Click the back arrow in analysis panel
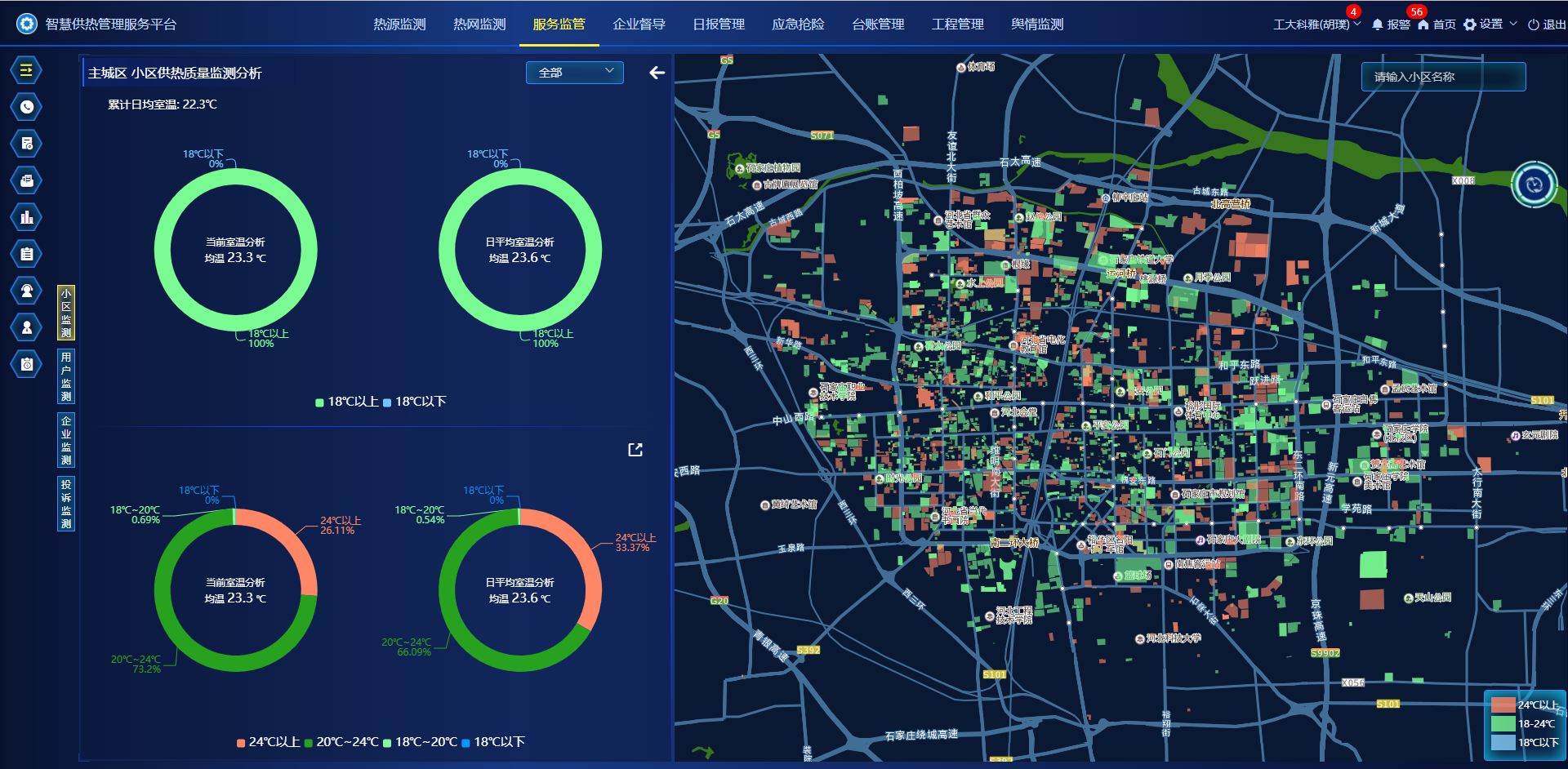This screenshot has height=769, width=1568. [x=657, y=73]
